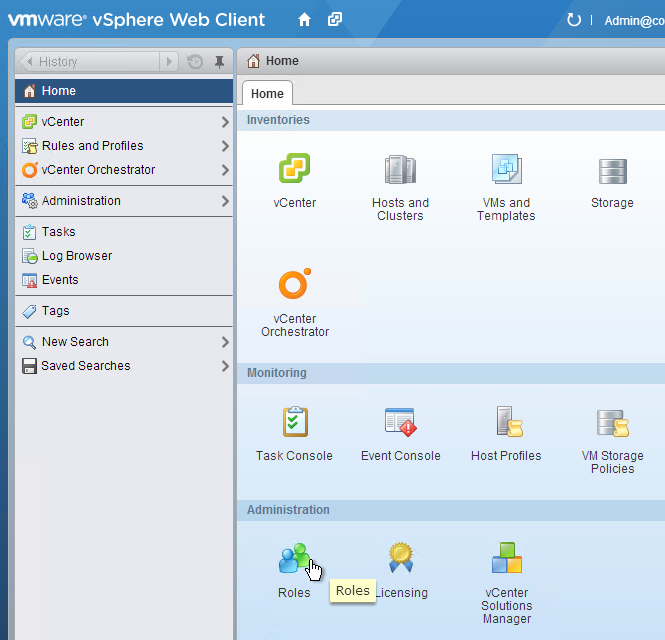
Task: Click the Home breadcrumb house icon in title bar
Action: [x=254, y=61]
